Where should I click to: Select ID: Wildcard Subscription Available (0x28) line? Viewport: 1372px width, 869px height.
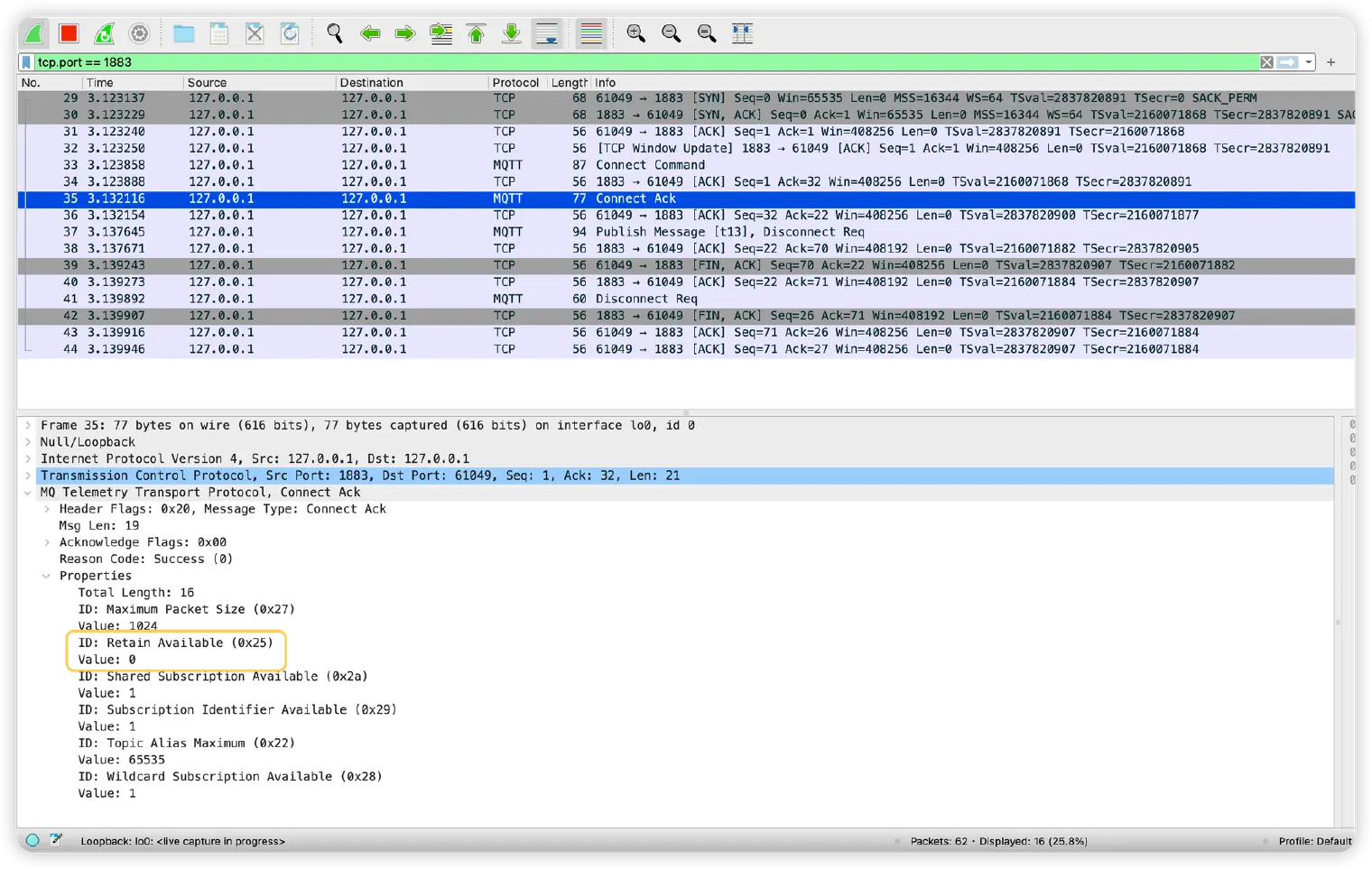click(230, 777)
